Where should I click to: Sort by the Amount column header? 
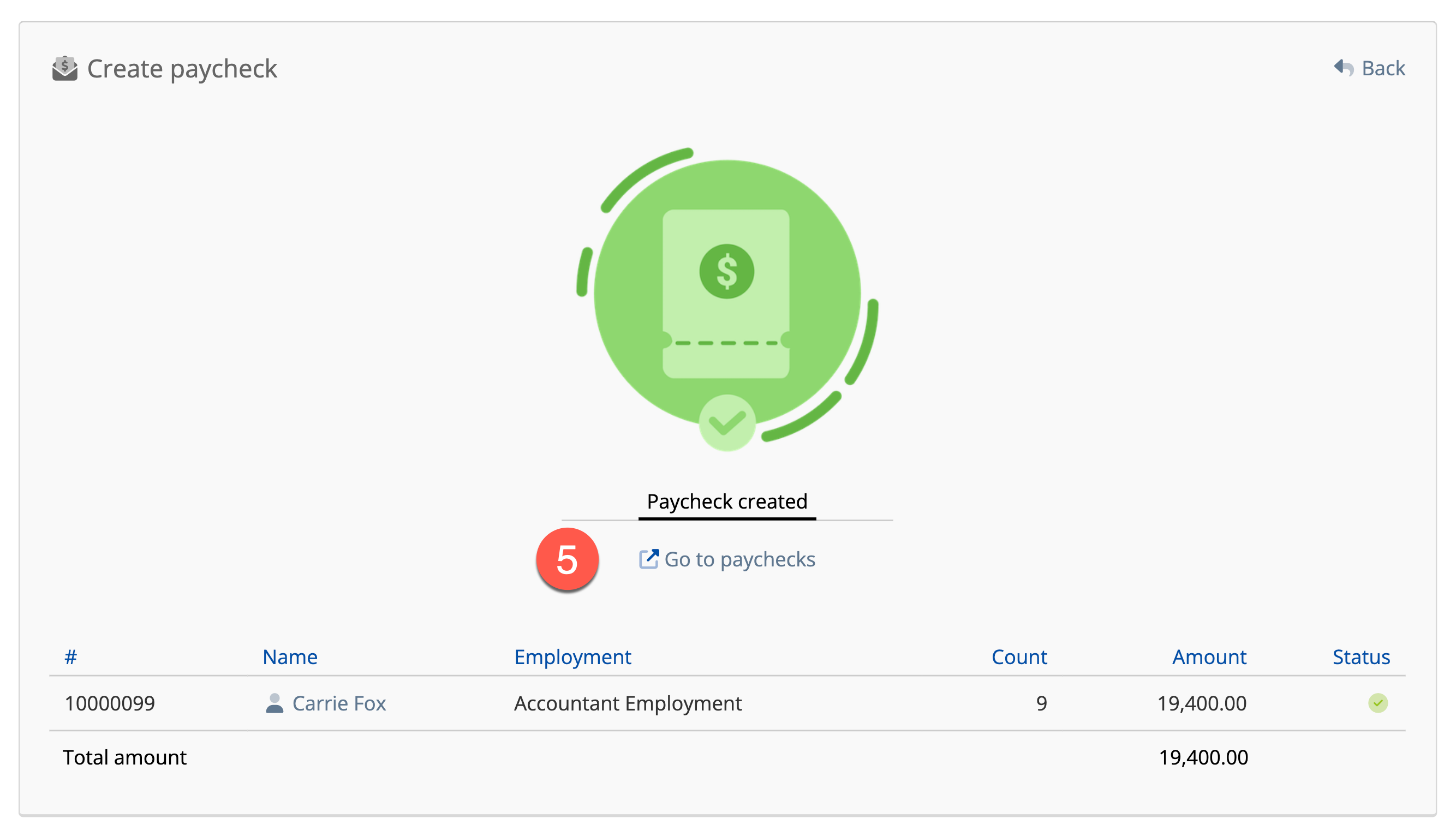point(1209,657)
